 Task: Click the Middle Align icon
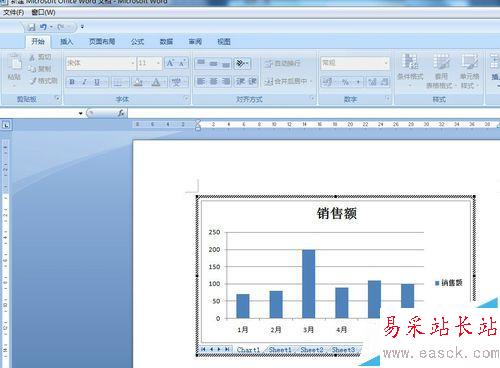(213, 63)
